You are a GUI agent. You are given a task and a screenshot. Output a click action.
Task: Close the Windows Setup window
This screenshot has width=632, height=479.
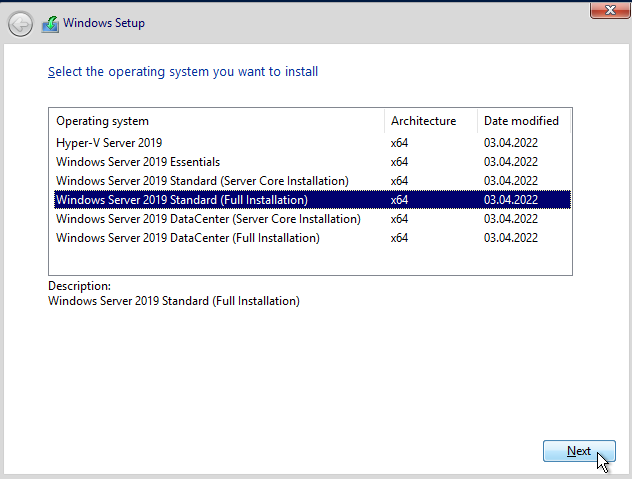610,10
